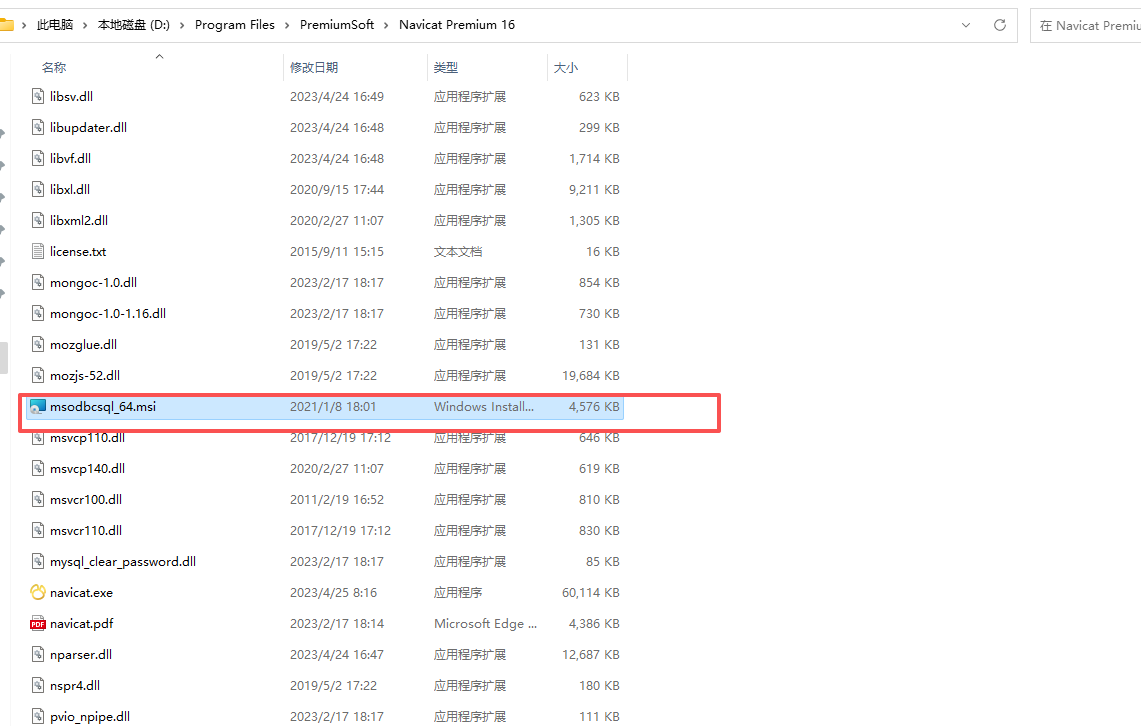
Task: Click the nspr4.dll file icon
Action: click(x=38, y=685)
